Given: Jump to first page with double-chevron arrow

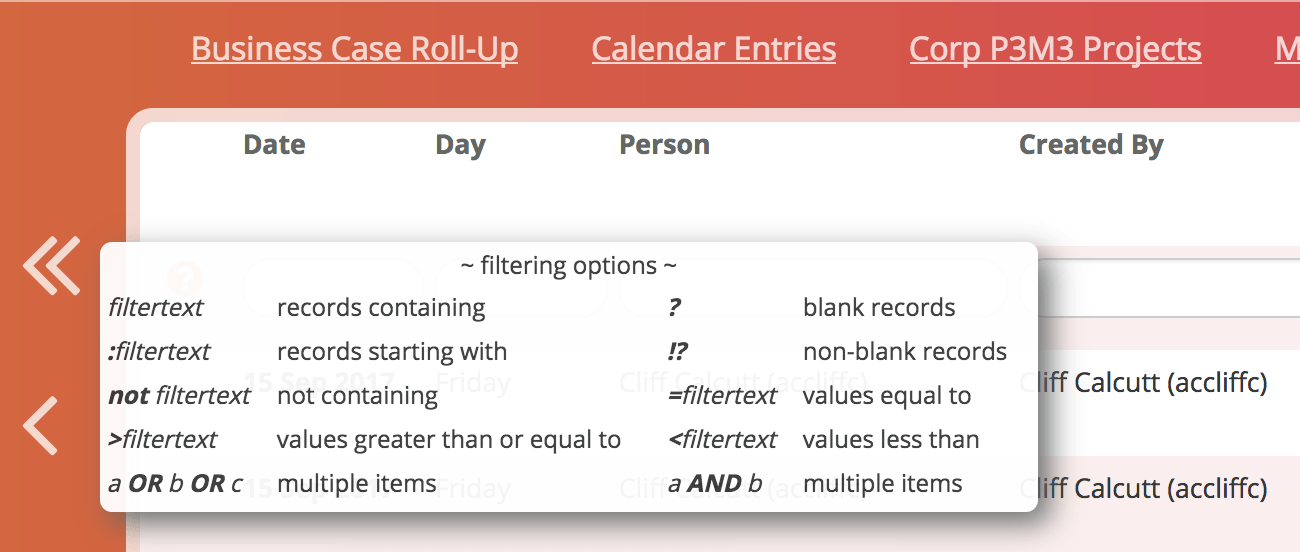Looking at the screenshot, I should pos(51,265).
